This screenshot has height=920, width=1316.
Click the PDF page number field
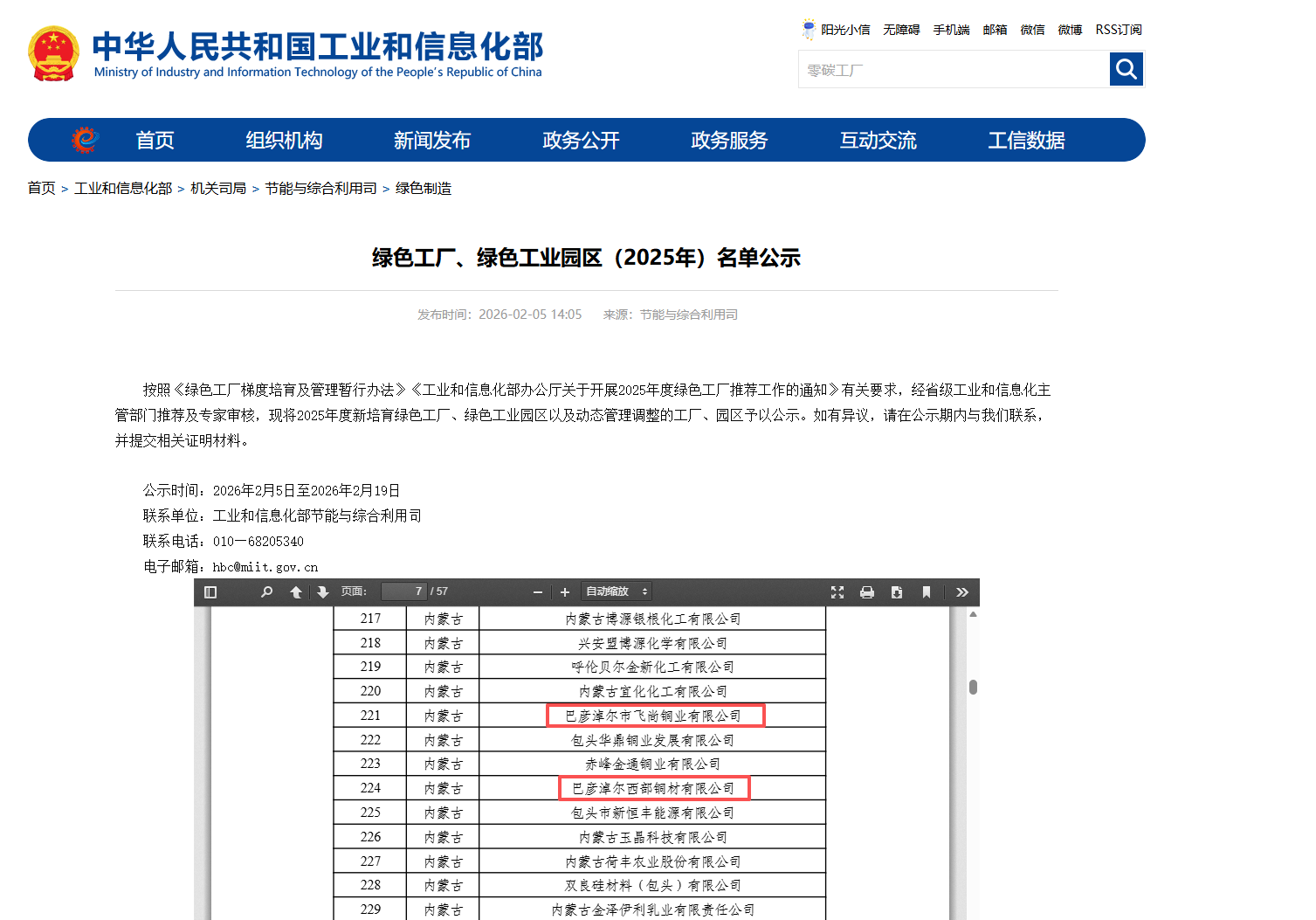pyautogui.click(x=405, y=592)
